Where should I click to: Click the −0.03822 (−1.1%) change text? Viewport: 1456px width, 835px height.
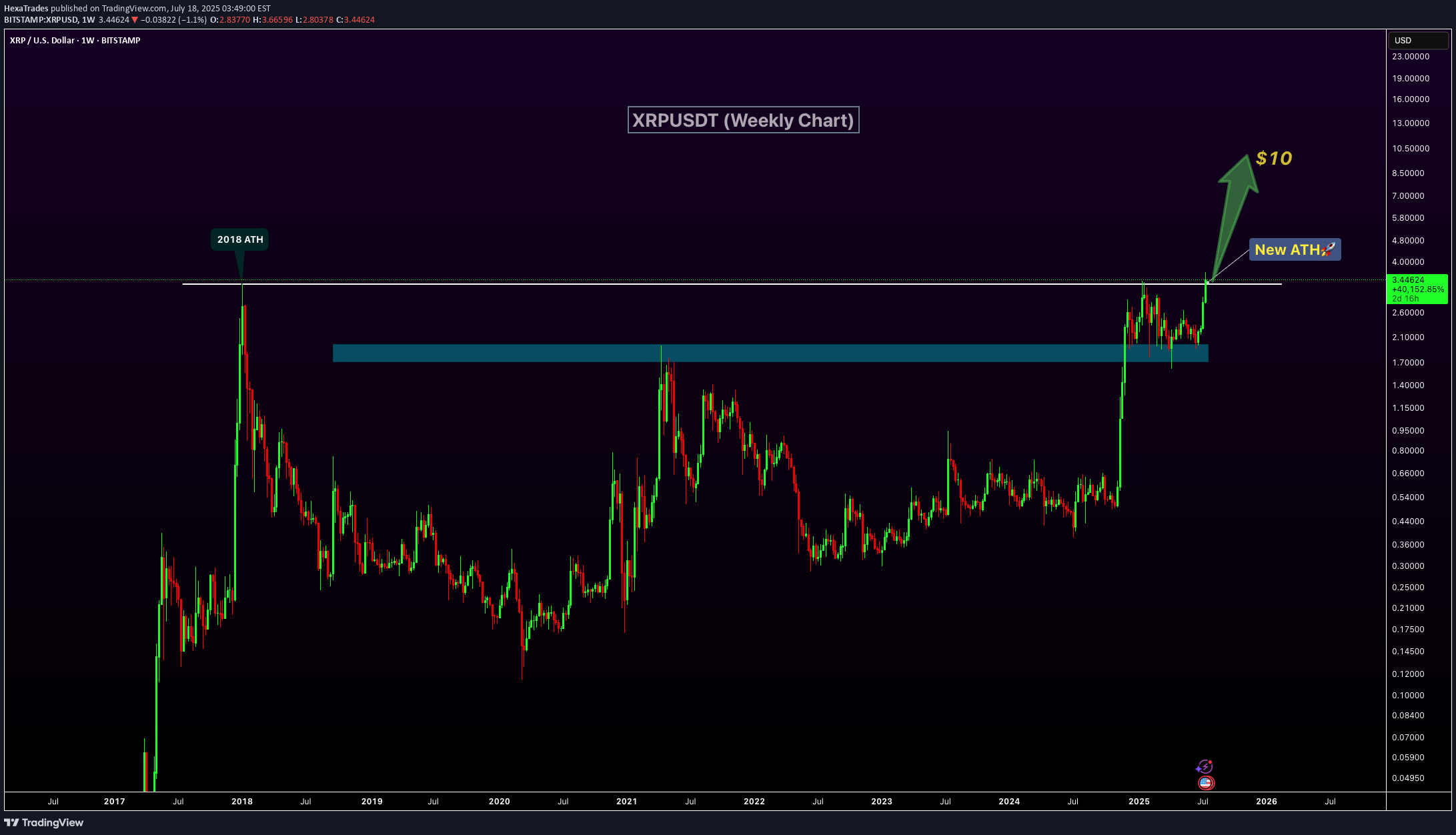[x=173, y=20]
